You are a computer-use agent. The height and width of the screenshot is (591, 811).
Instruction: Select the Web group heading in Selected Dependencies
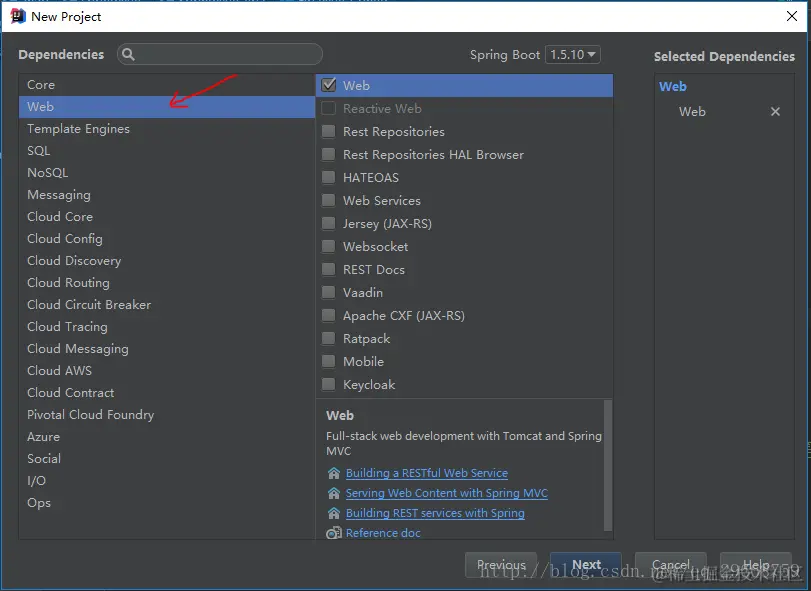click(x=672, y=86)
